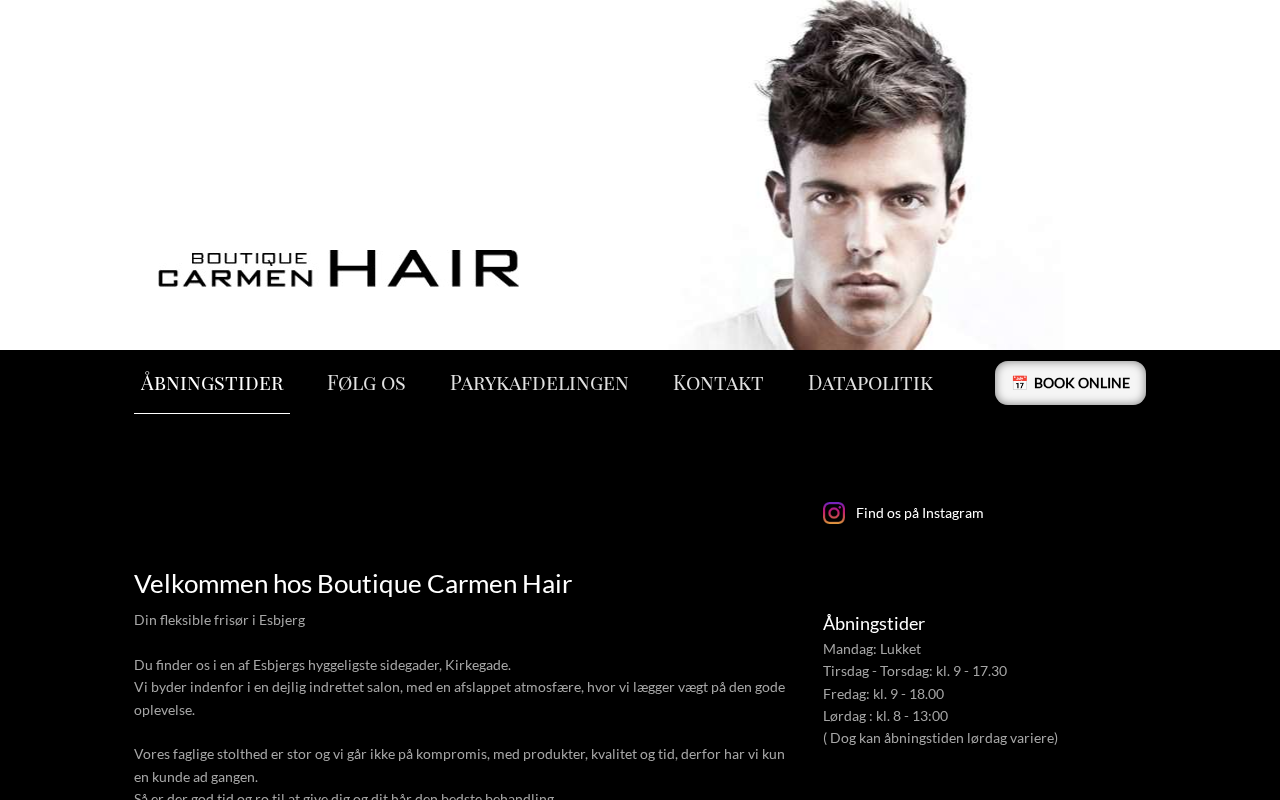Click the Lørdag kl. 8 - 13:00 line
The height and width of the screenshot is (800, 1280).
point(886,716)
